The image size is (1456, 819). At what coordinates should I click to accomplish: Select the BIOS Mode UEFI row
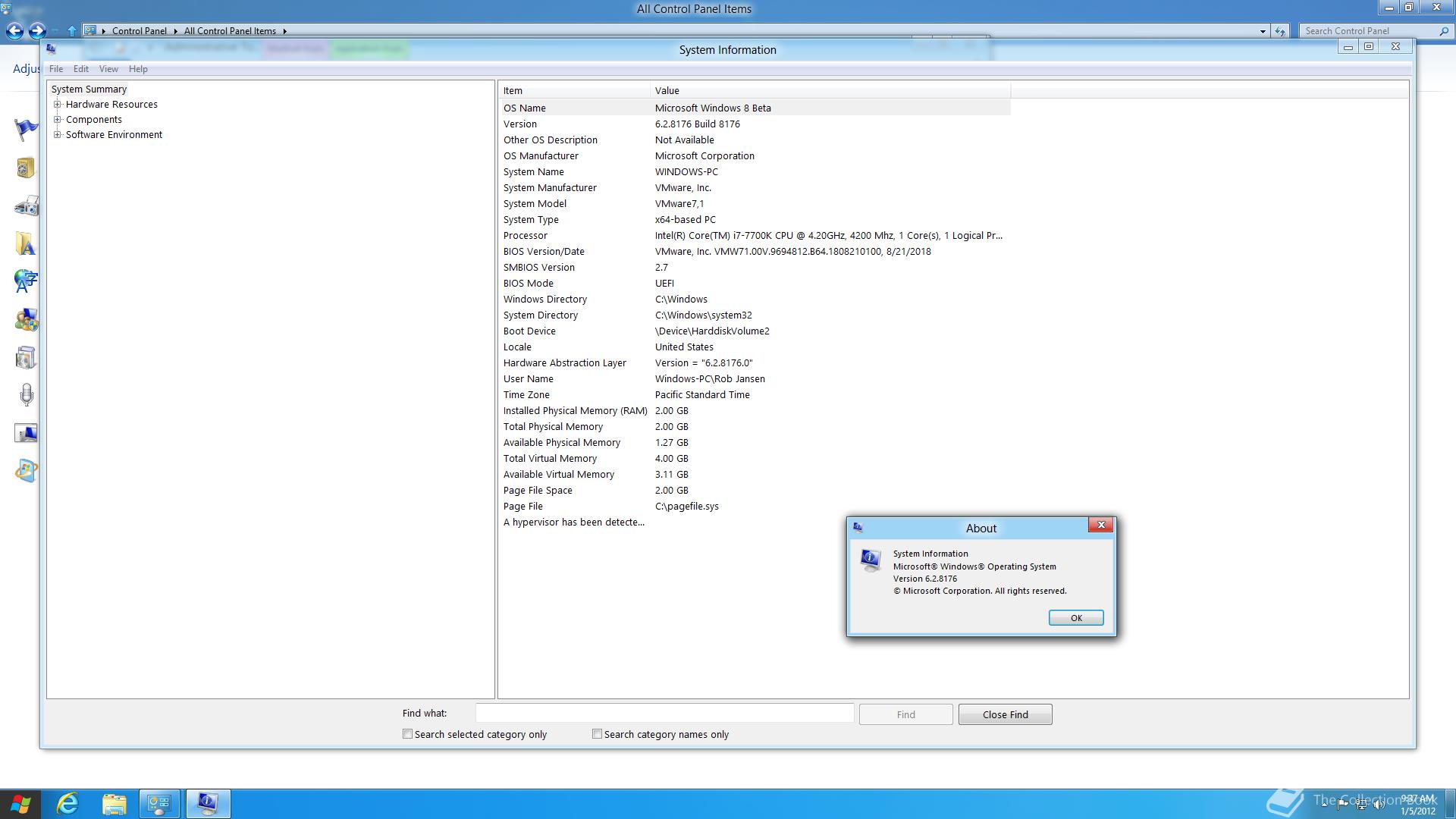pyautogui.click(x=755, y=283)
